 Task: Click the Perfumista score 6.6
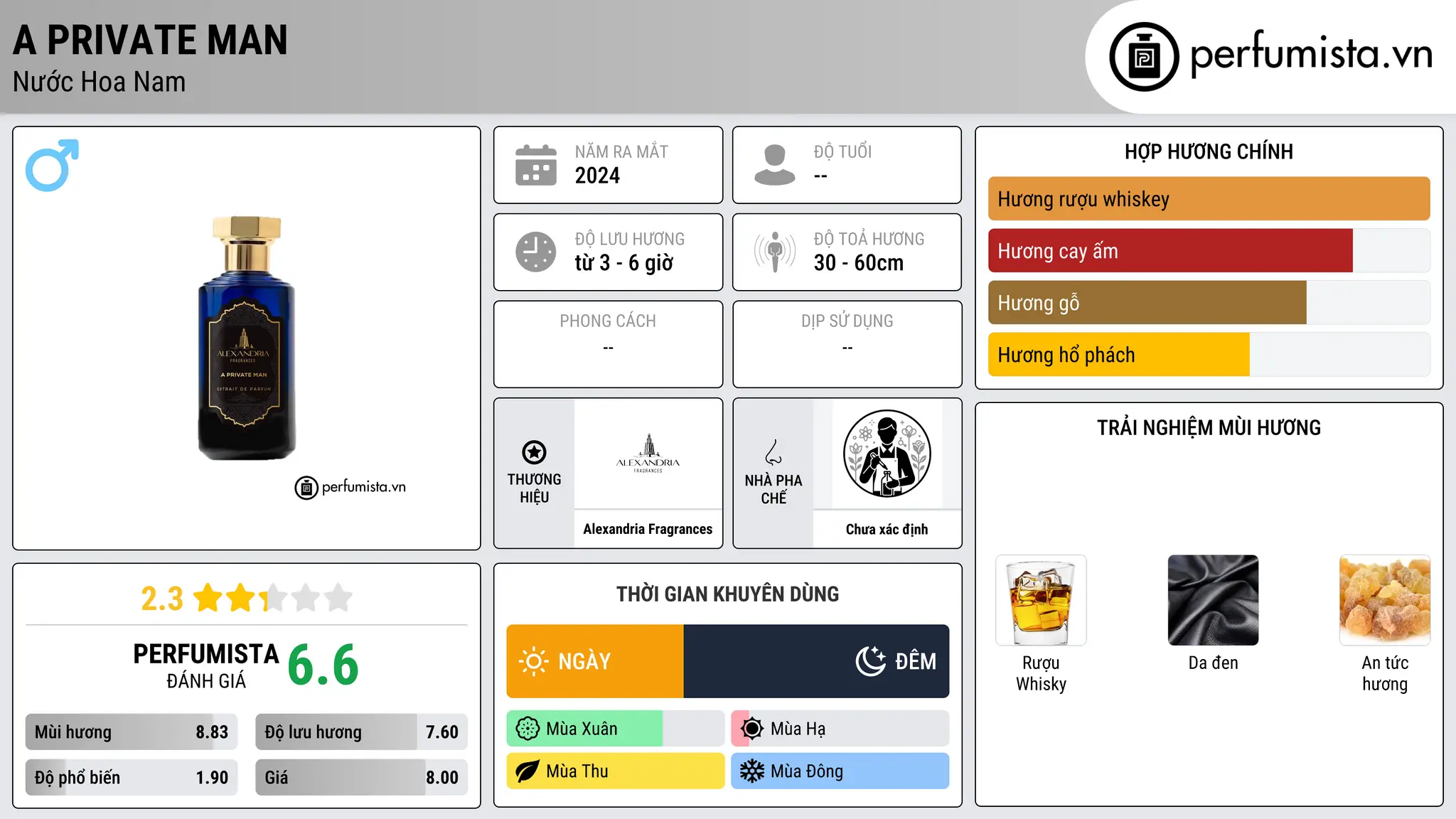click(323, 665)
